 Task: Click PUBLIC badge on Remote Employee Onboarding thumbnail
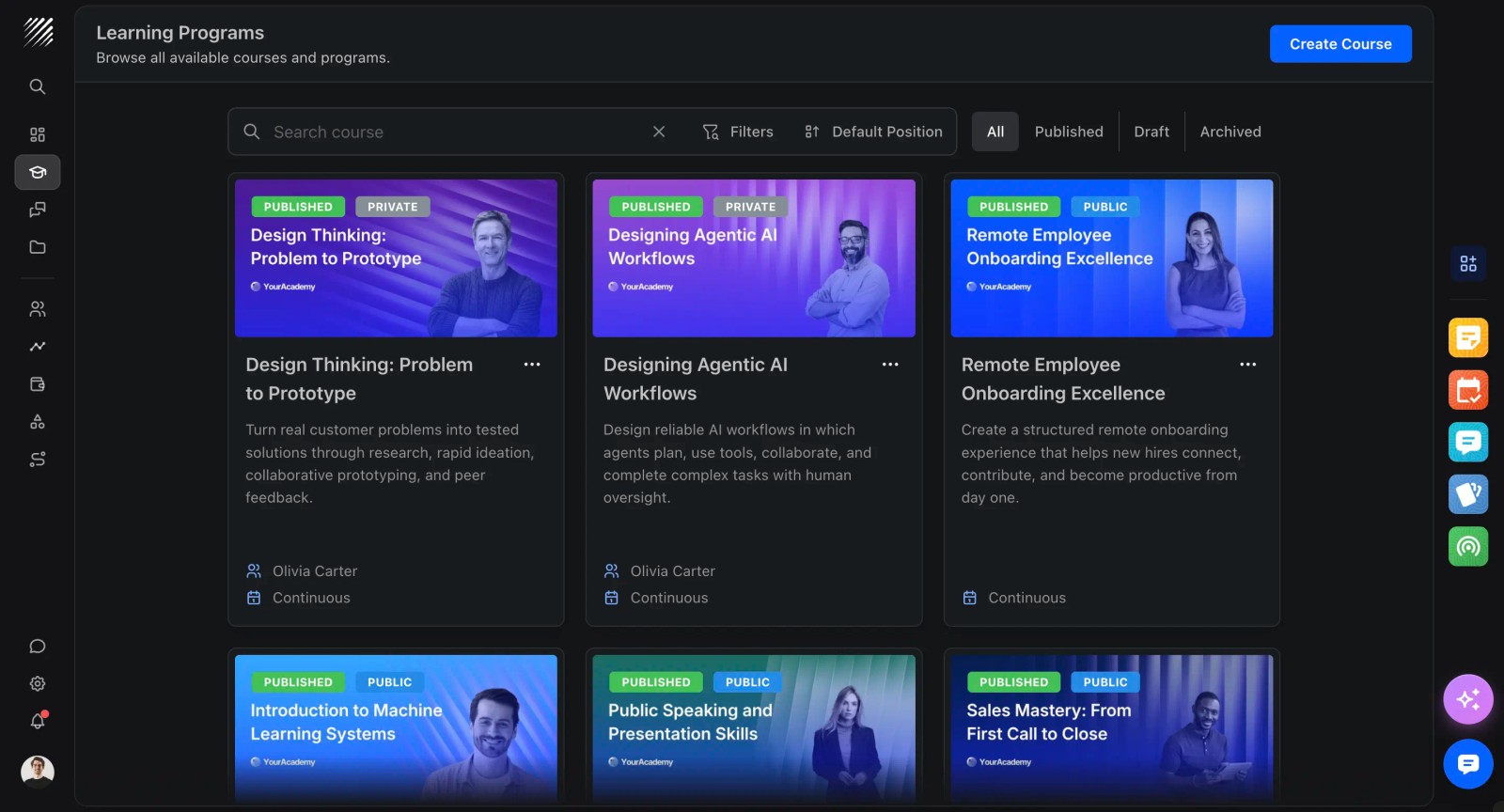click(1105, 207)
